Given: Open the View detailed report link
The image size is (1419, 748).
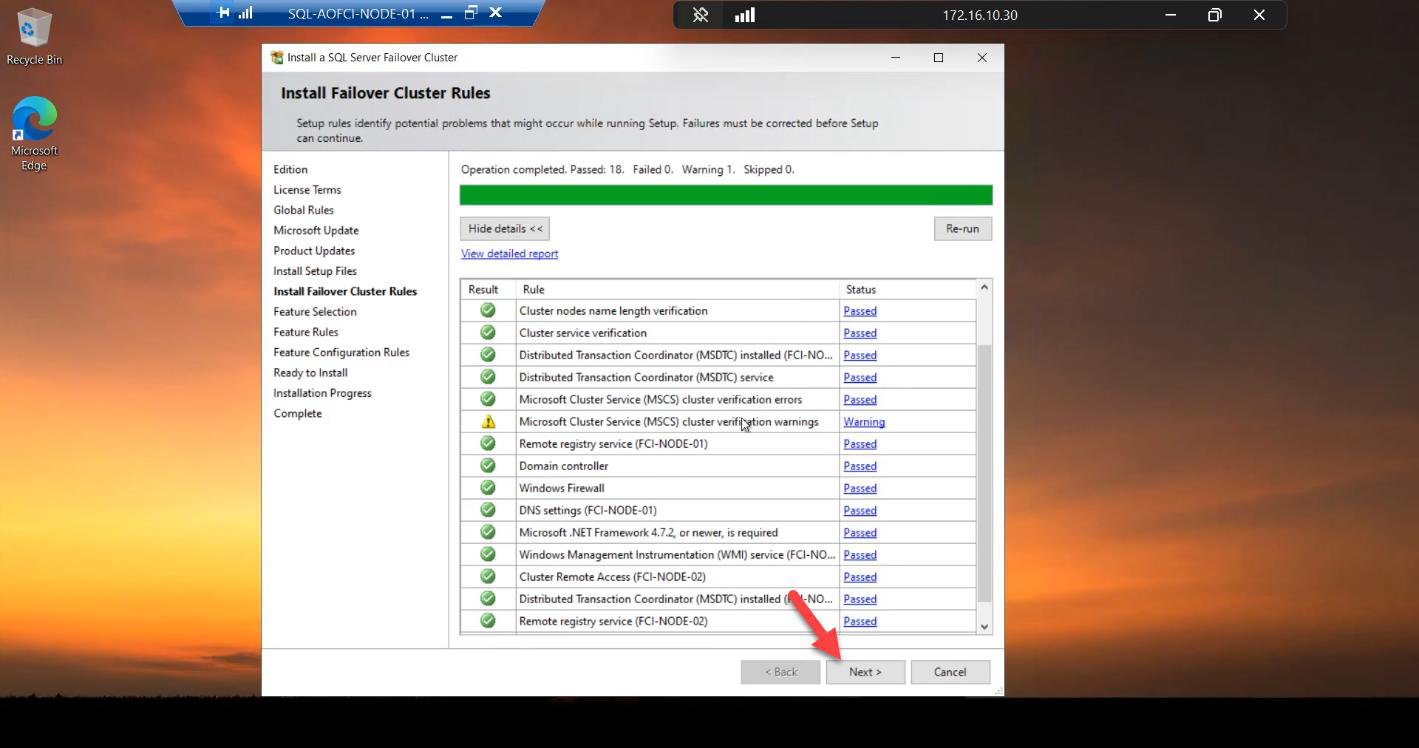Looking at the screenshot, I should [x=509, y=254].
